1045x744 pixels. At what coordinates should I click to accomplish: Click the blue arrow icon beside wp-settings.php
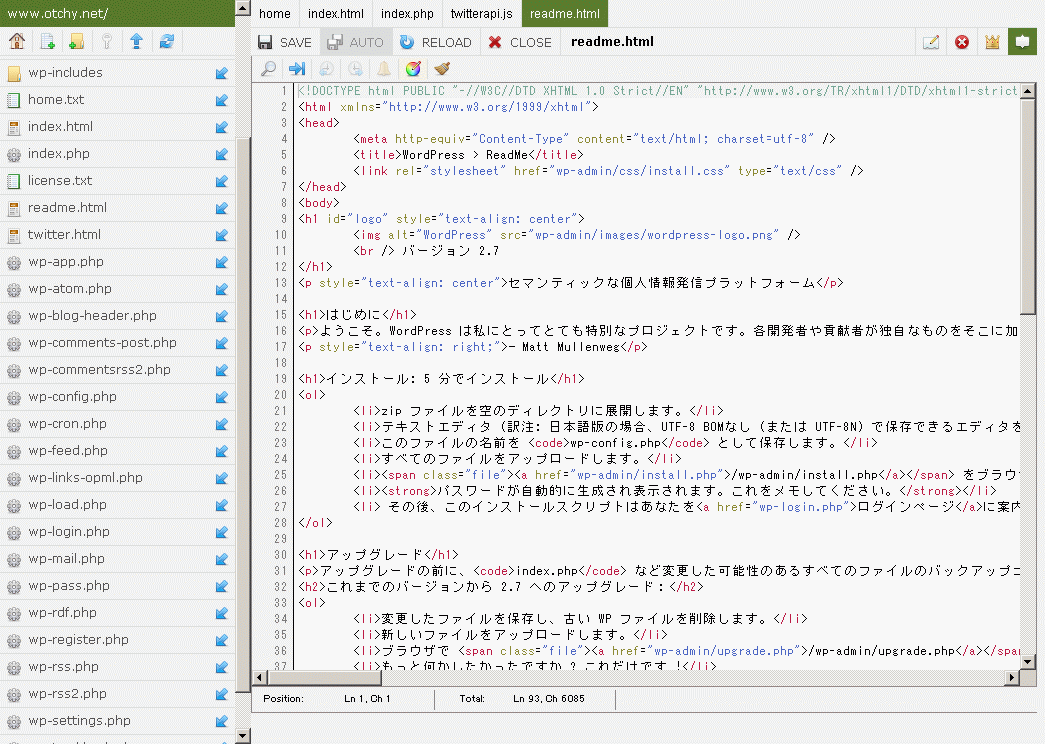pyautogui.click(x=222, y=721)
